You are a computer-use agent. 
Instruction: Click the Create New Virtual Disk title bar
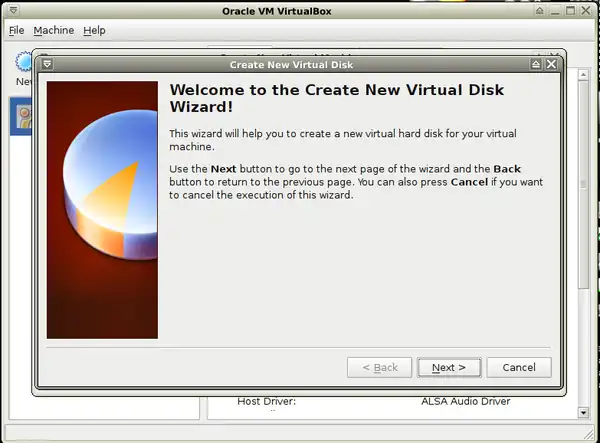click(290, 64)
